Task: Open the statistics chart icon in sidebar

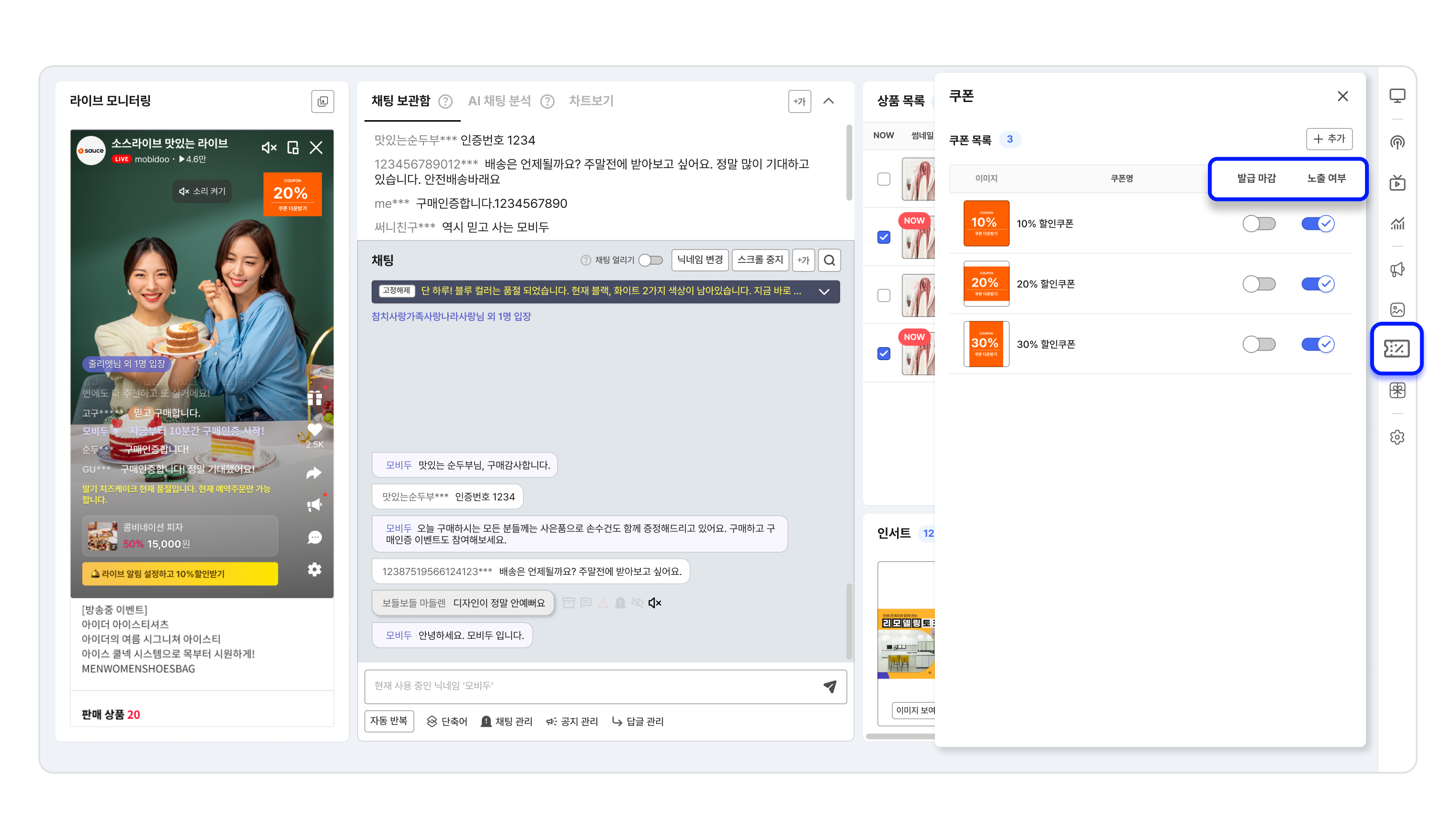Action: click(1397, 224)
